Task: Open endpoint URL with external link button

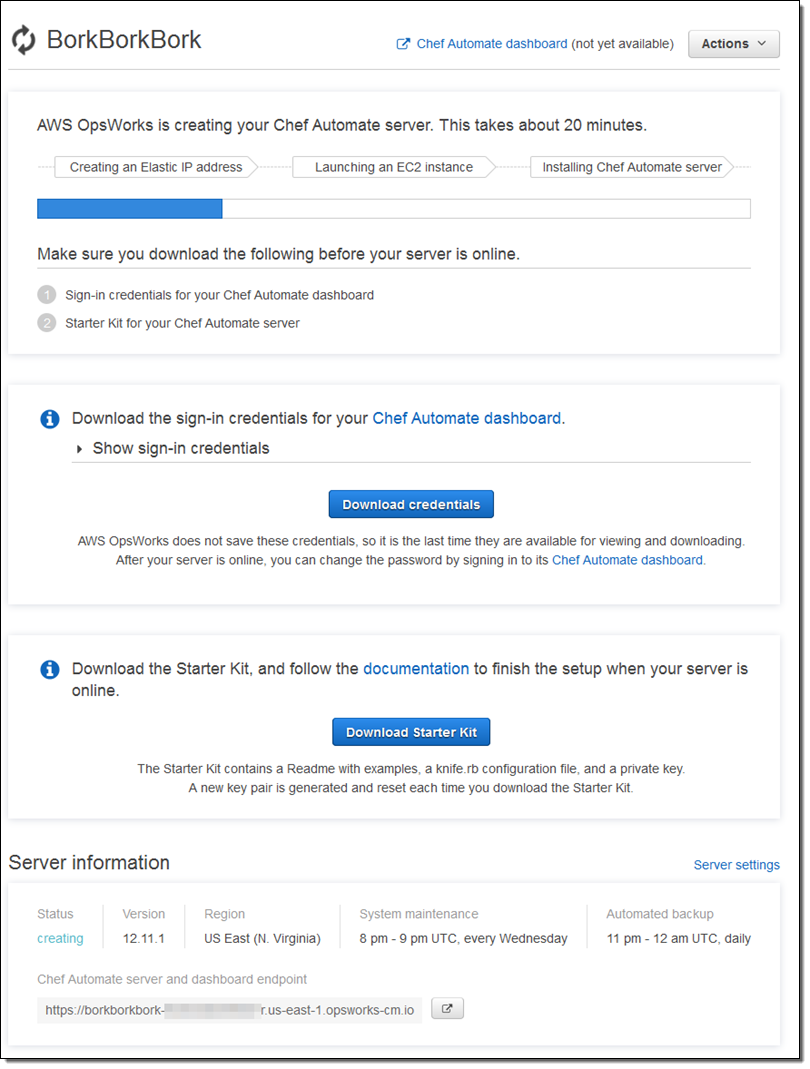Action: (x=447, y=1009)
